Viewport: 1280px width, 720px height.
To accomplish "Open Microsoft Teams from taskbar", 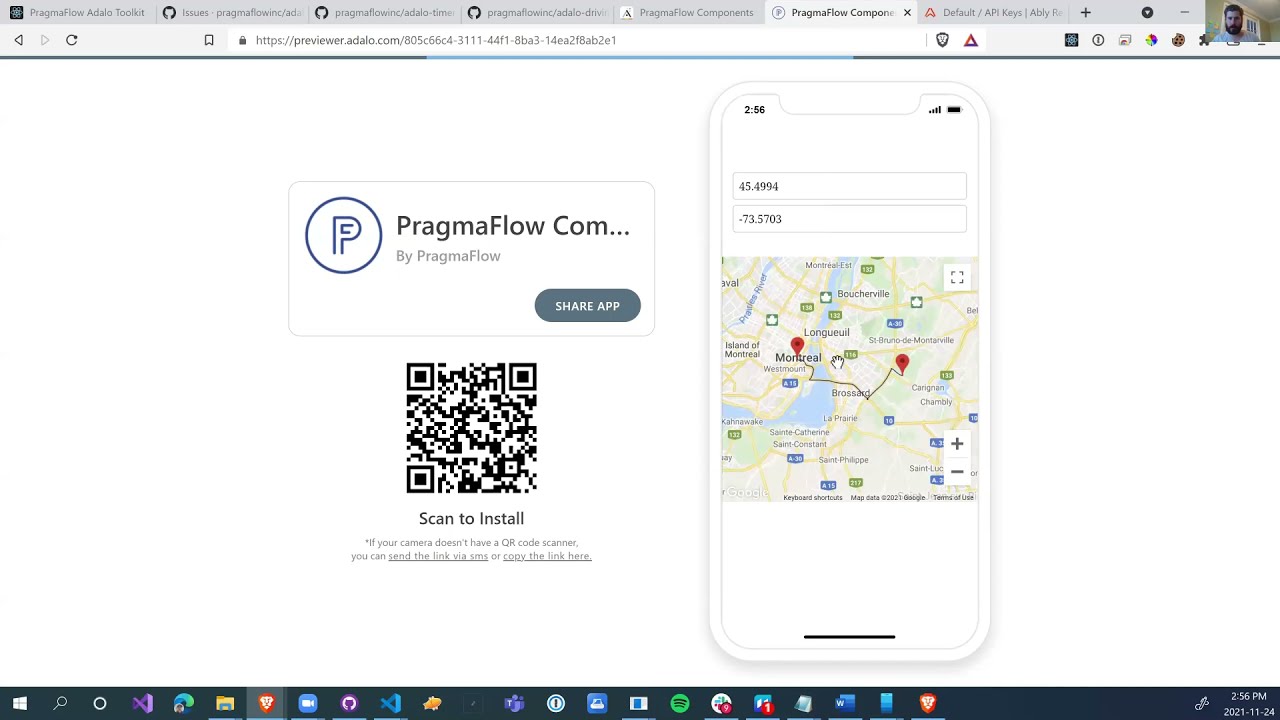I will pos(514,703).
